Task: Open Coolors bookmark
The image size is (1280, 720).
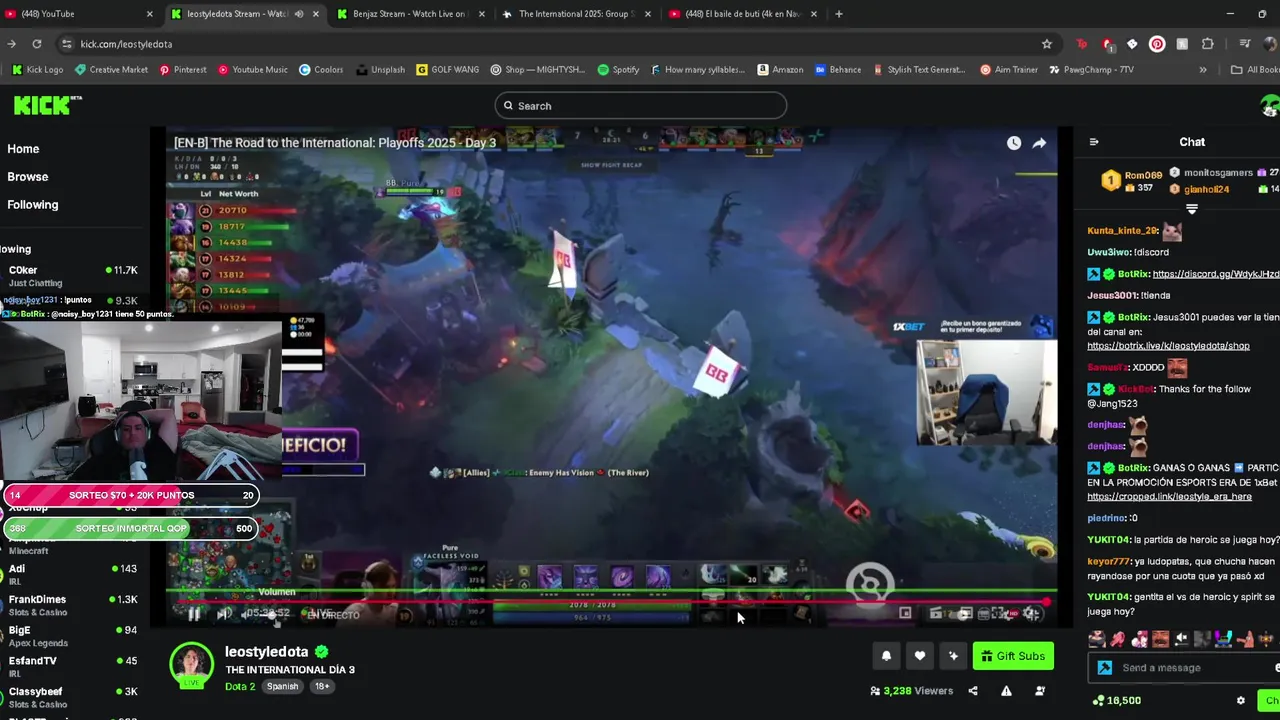Action: click(320, 70)
